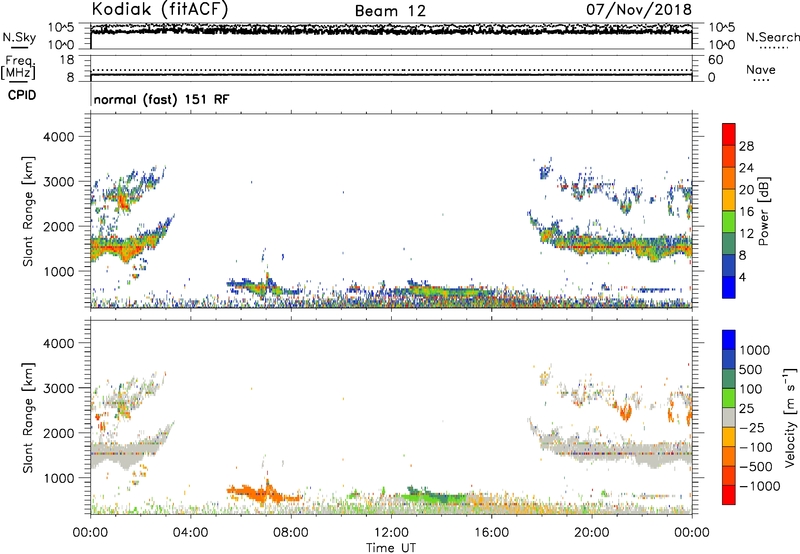Select the Freq. [MHz] axis label
Screen dimensions: 800x554
18,67
